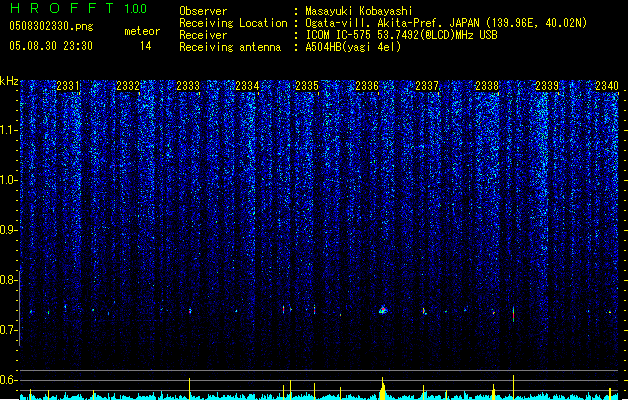The height and width of the screenshot is (400, 629).
Task: Click the 2338 time marker
Action: tap(487, 86)
